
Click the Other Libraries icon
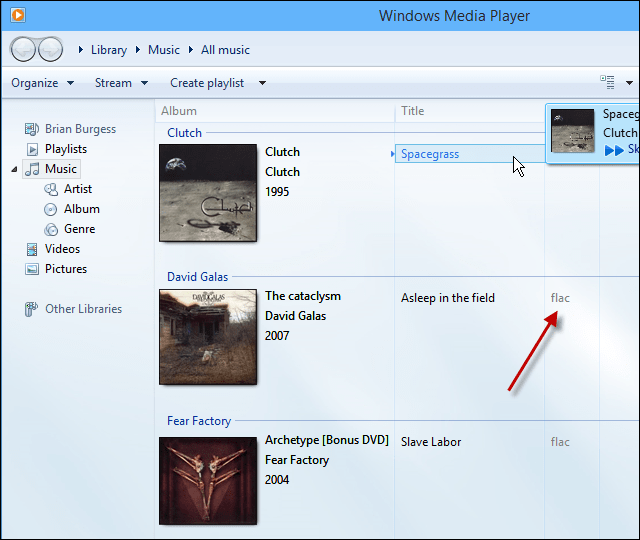click(31, 309)
